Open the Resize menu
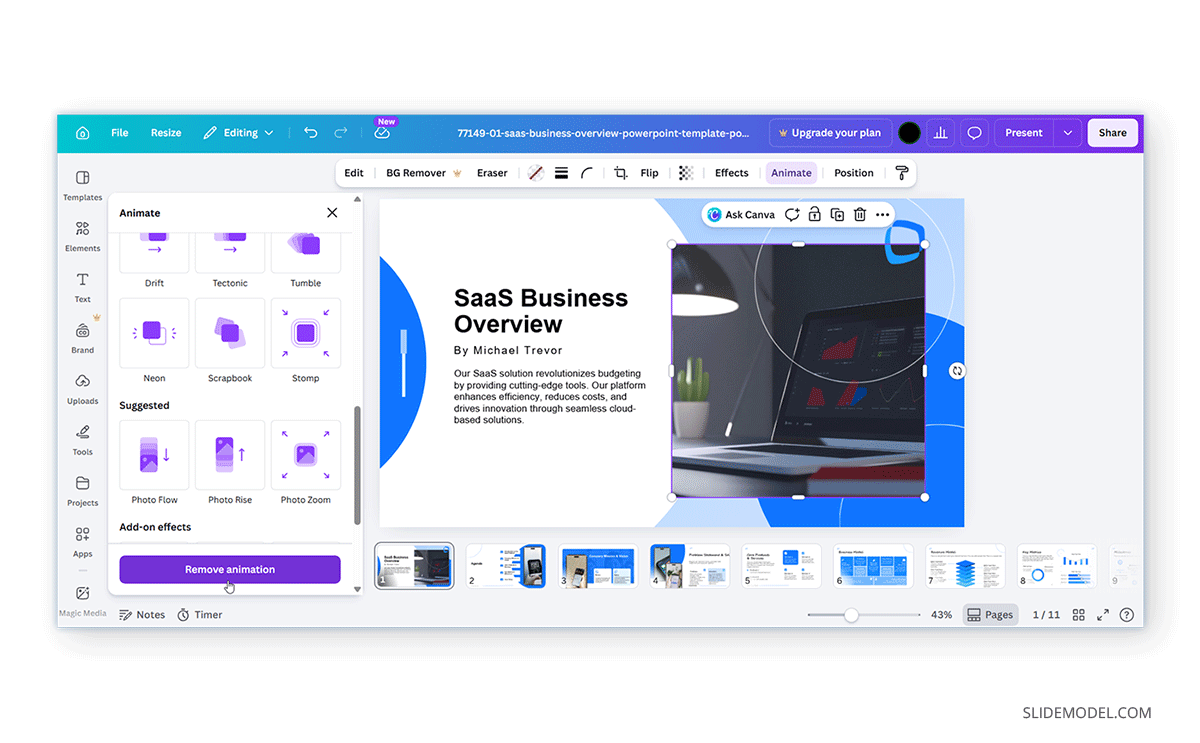The width and height of the screenshot is (1200, 743). pyautogui.click(x=166, y=133)
